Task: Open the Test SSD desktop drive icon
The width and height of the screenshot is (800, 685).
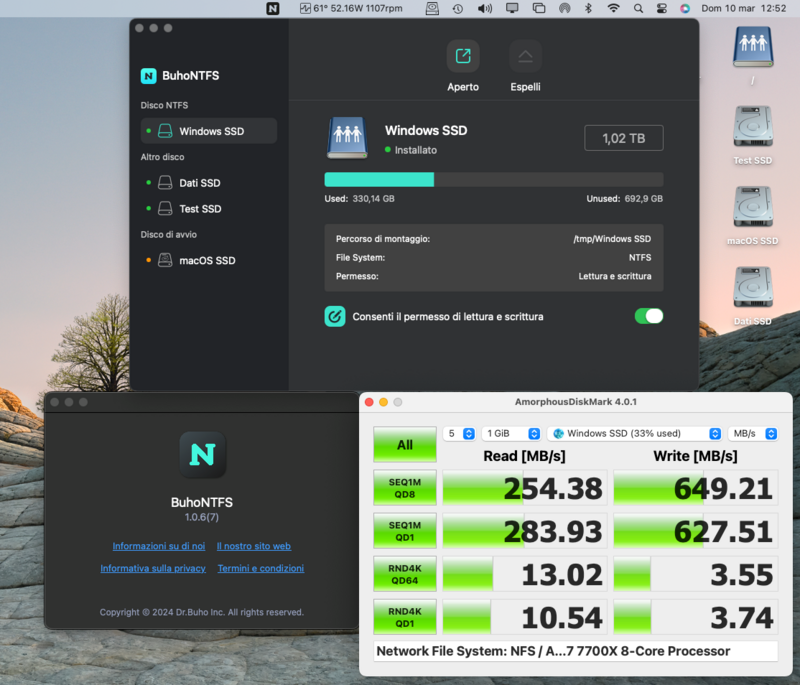Action: point(752,128)
